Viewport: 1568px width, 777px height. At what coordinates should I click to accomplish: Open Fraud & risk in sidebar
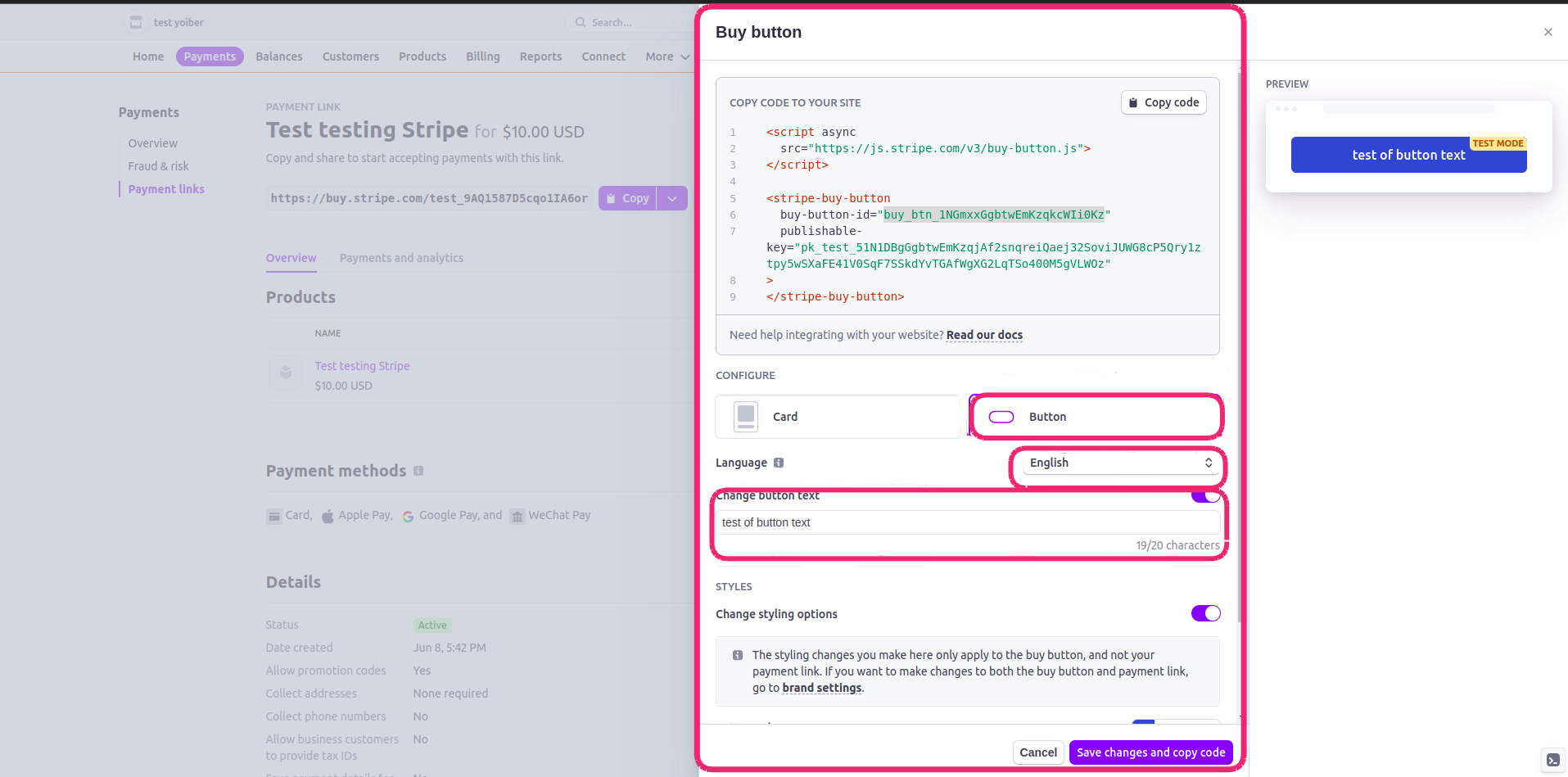pyautogui.click(x=158, y=166)
